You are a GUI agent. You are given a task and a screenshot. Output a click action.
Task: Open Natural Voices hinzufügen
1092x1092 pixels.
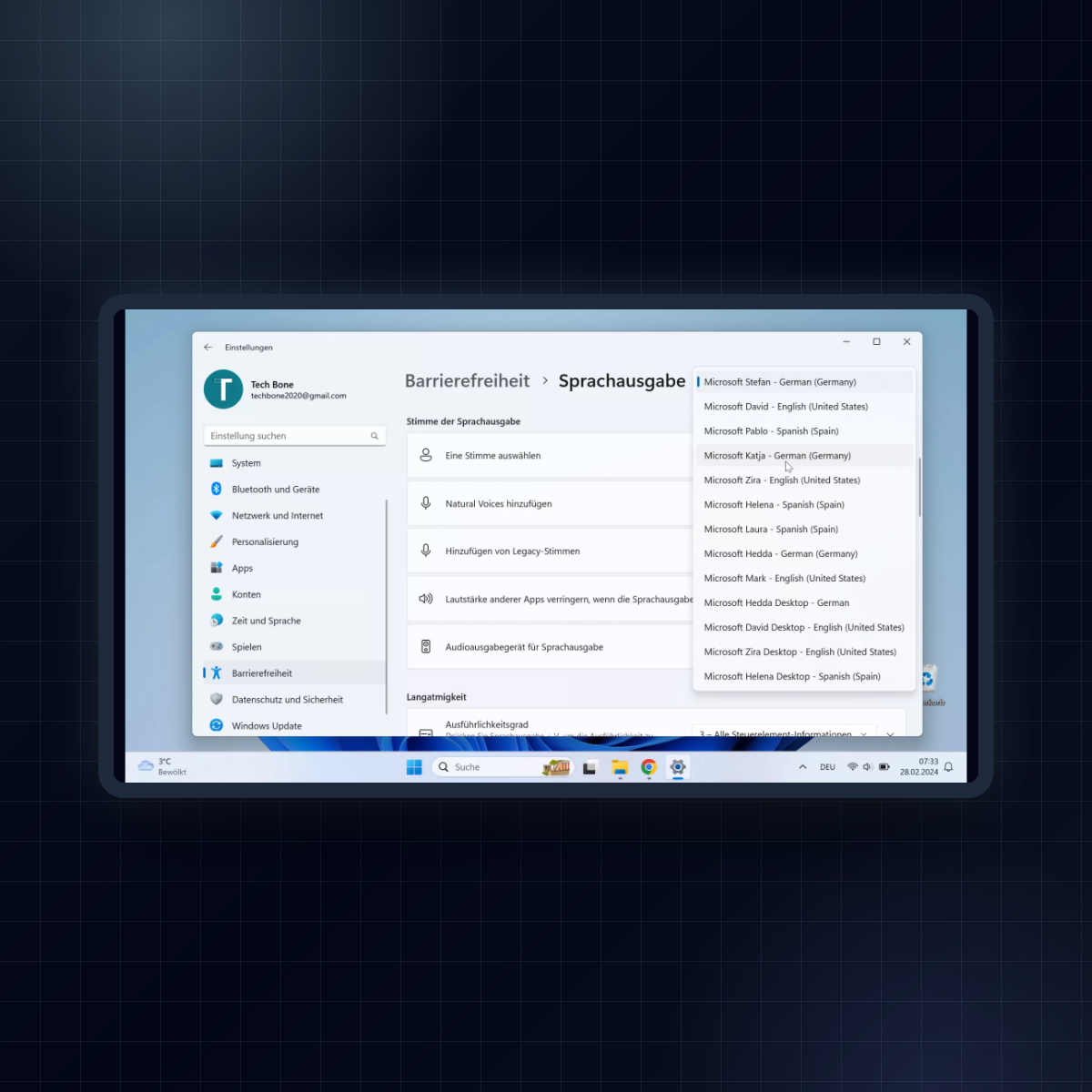tap(549, 503)
